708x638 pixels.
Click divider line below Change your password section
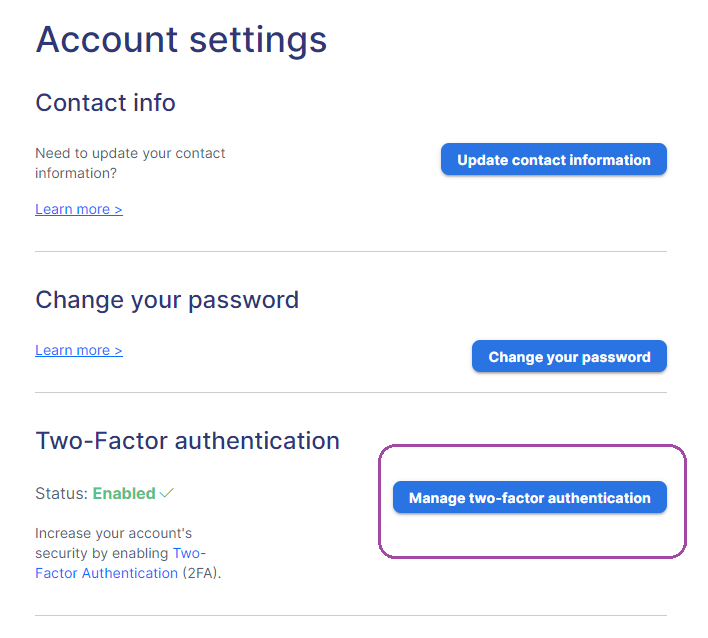(x=351, y=392)
